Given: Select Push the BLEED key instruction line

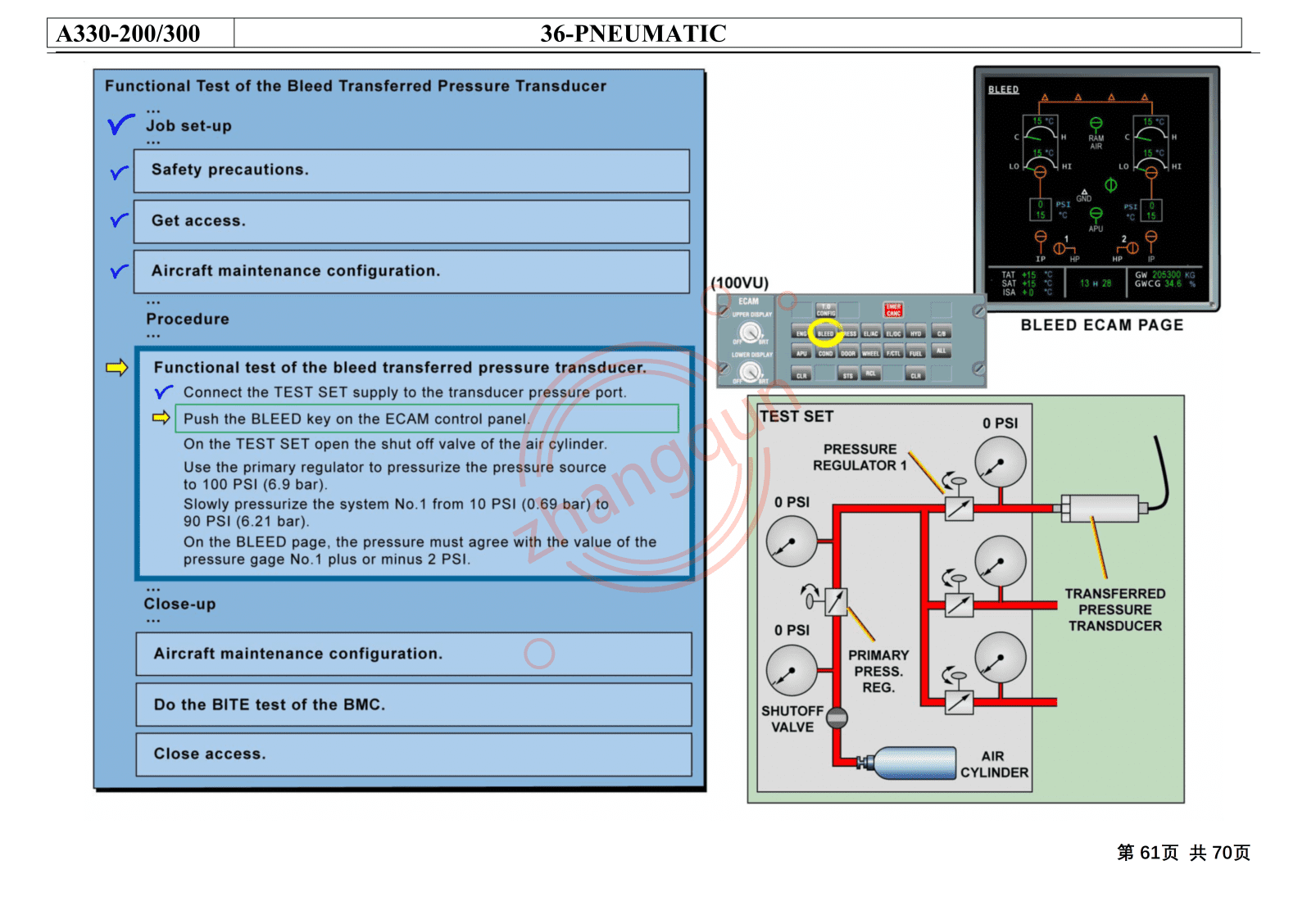Looking at the screenshot, I should (x=427, y=419).
